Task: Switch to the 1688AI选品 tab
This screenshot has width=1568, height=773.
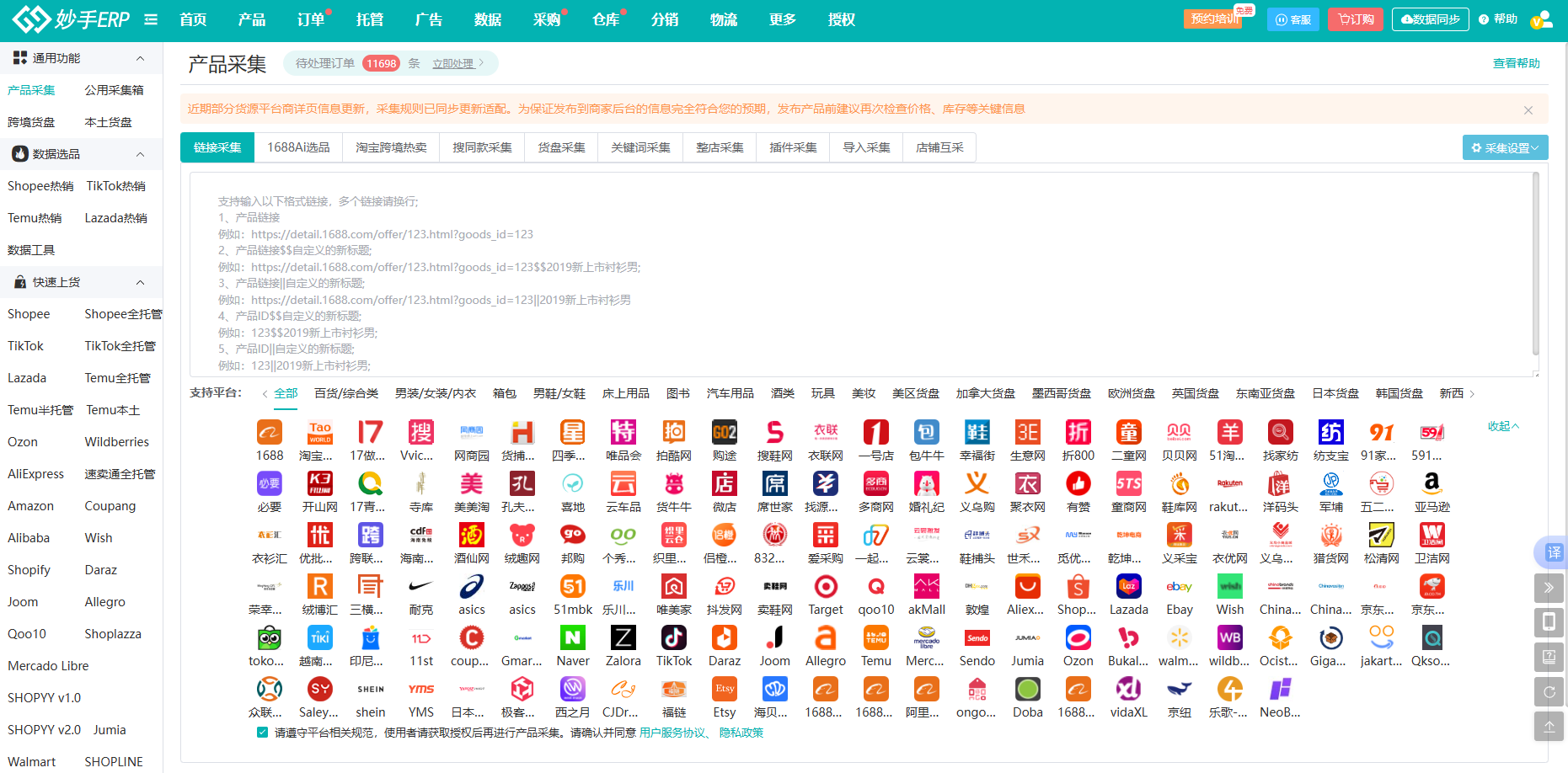Action: coord(298,147)
